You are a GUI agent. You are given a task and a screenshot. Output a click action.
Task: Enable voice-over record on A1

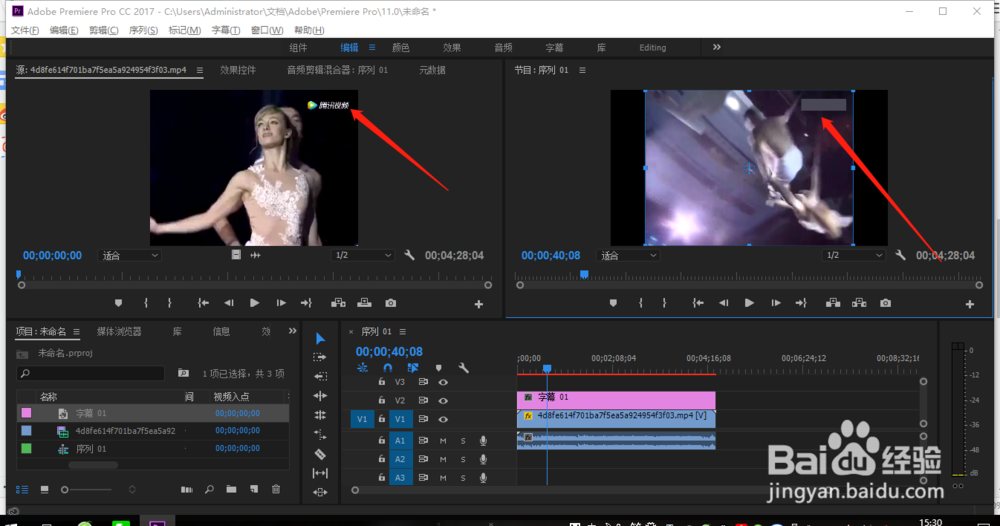pos(483,441)
